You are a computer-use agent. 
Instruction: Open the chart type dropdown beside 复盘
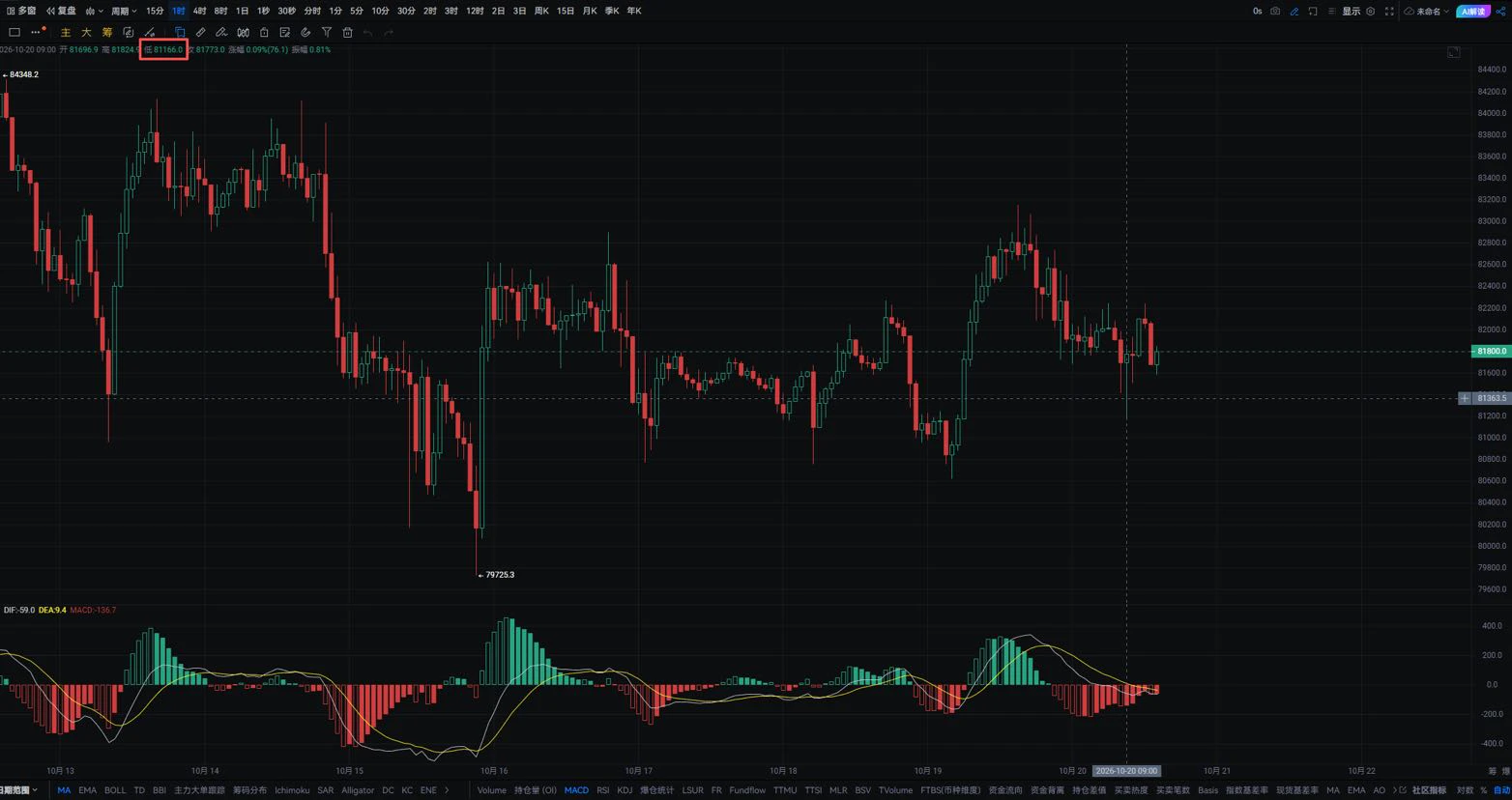pos(94,12)
